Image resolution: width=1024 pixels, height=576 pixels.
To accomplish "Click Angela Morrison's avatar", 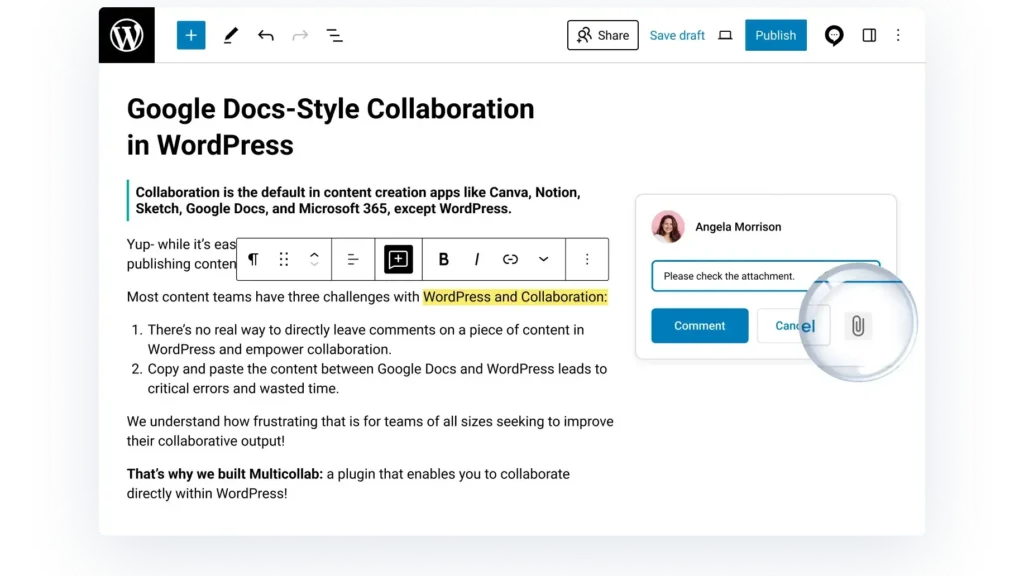I will tap(667, 227).
